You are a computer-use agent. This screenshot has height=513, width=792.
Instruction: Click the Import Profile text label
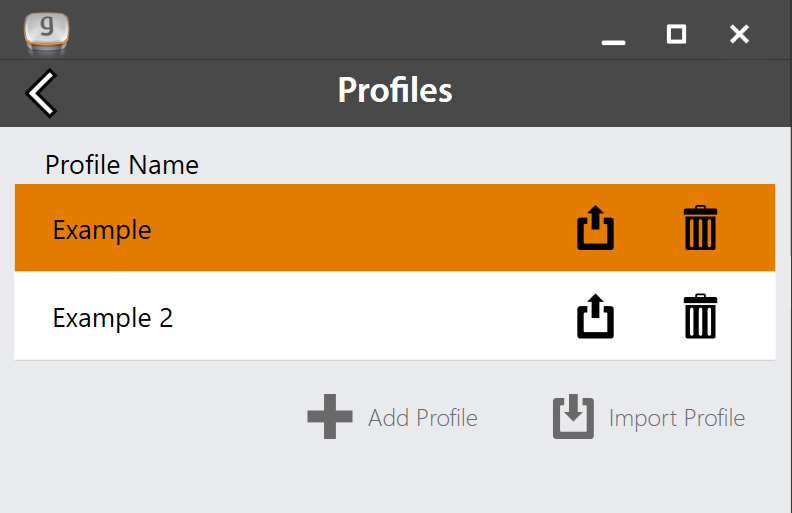point(677,419)
